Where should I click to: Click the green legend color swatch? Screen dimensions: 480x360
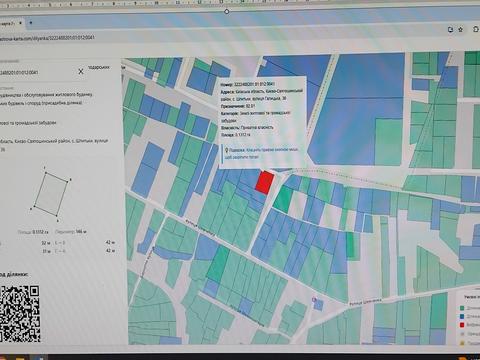pos(462,308)
